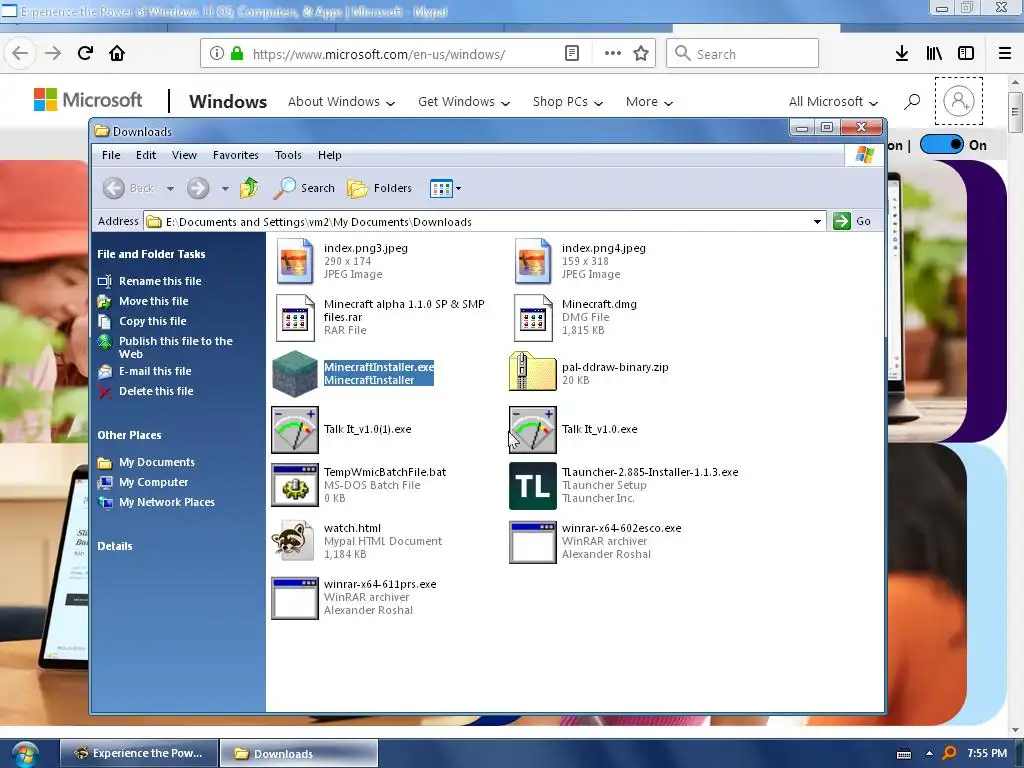Open Search in the Downloads toolbar
1024x768 pixels.
pos(304,188)
